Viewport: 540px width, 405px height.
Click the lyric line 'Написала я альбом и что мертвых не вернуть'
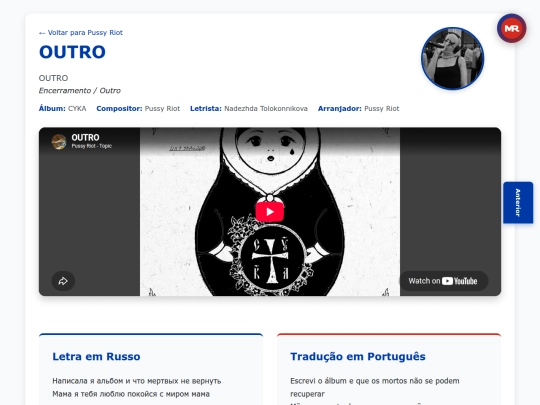tap(137, 381)
